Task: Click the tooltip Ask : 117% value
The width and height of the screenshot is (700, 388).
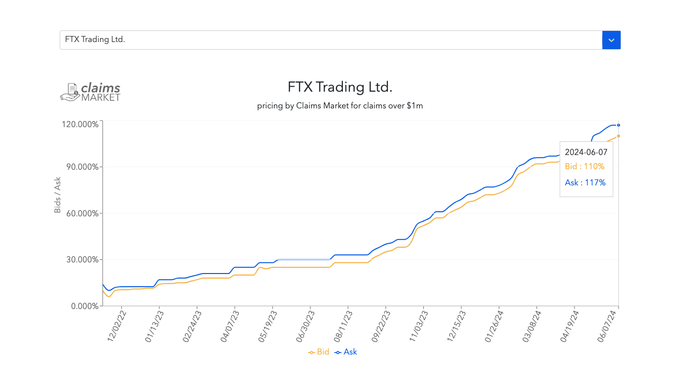Action: [x=585, y=183]
